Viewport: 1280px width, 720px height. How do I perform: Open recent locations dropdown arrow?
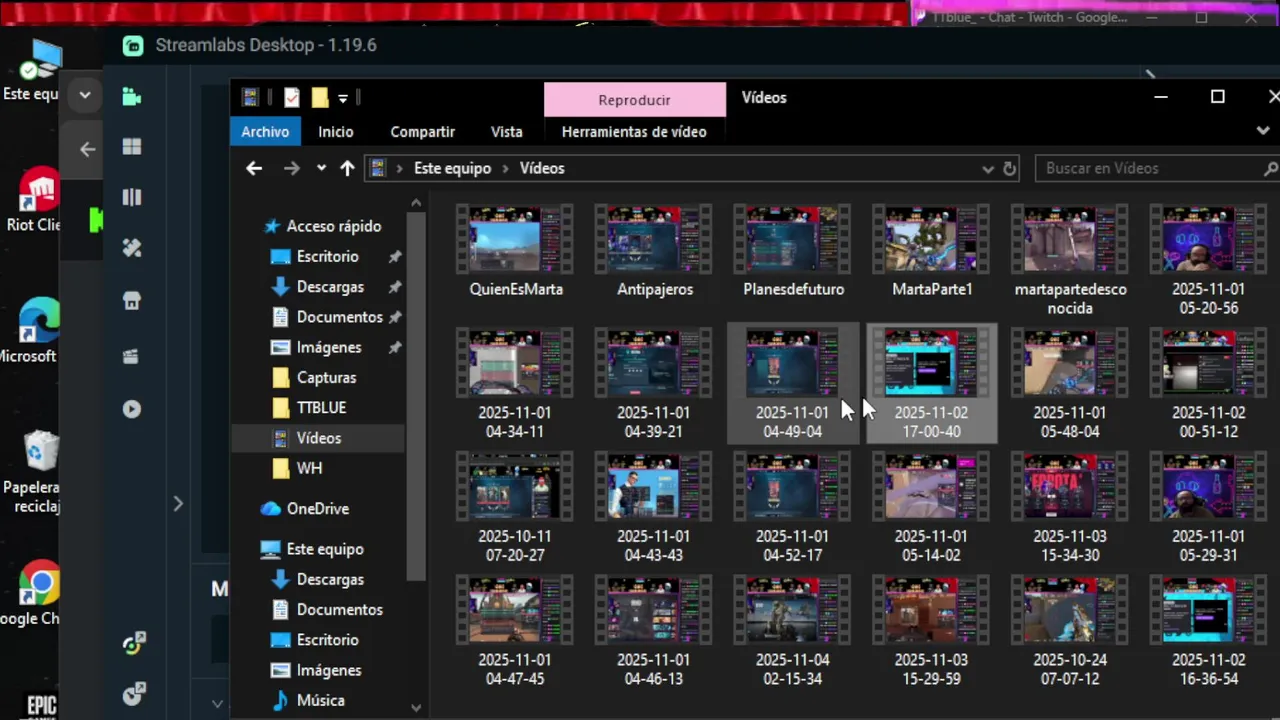pos(321,168)
